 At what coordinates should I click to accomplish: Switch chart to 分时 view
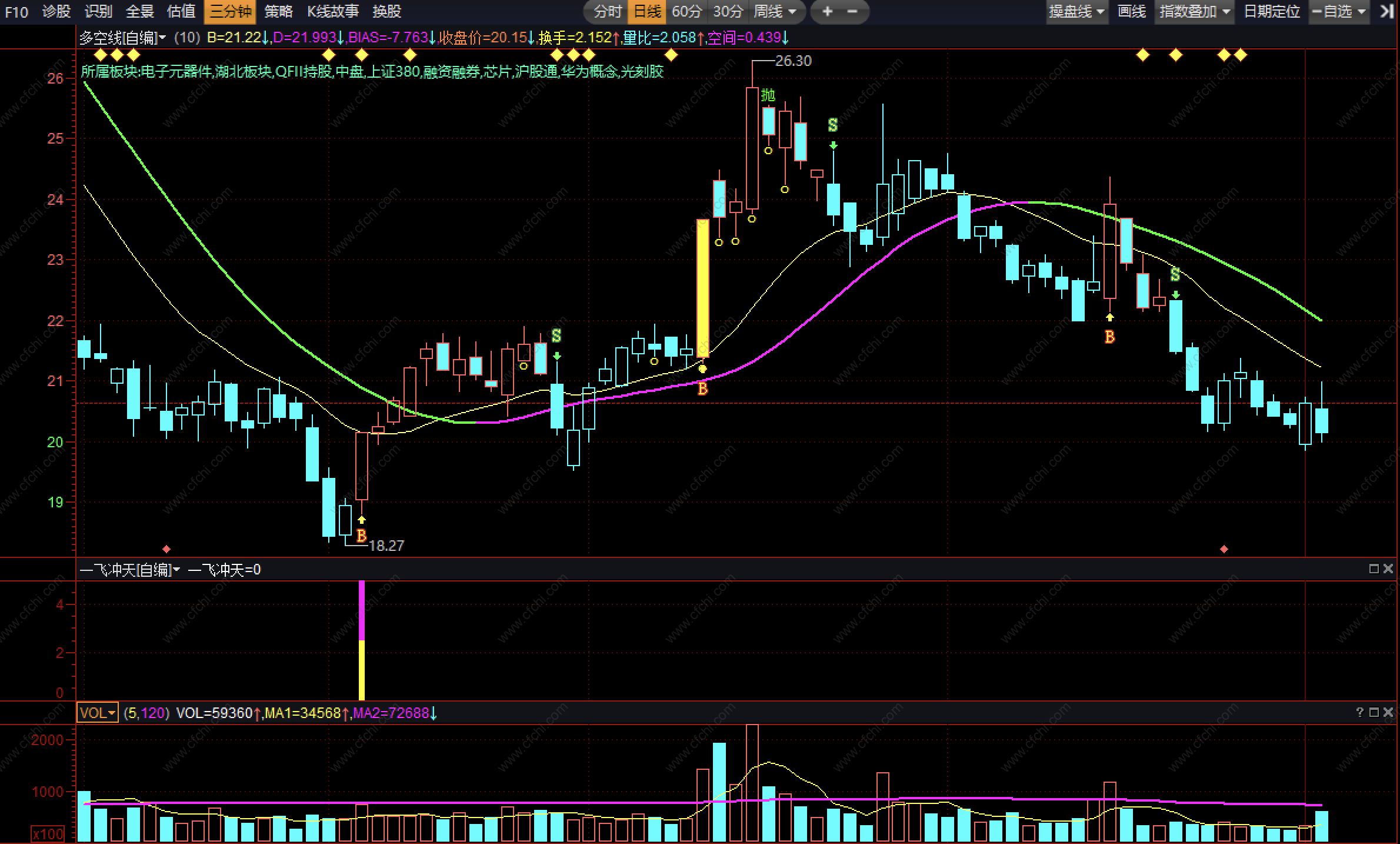[x=607, y=11]
